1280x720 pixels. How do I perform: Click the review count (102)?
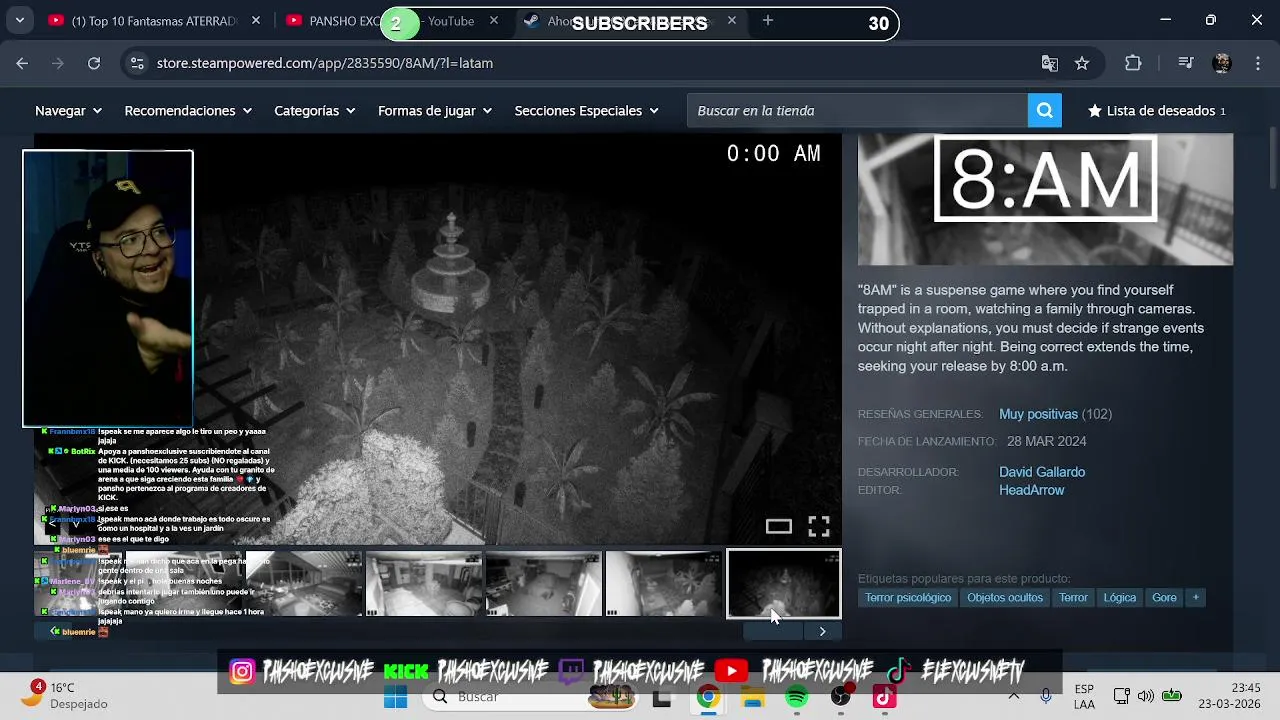(x=1097, y=414)
